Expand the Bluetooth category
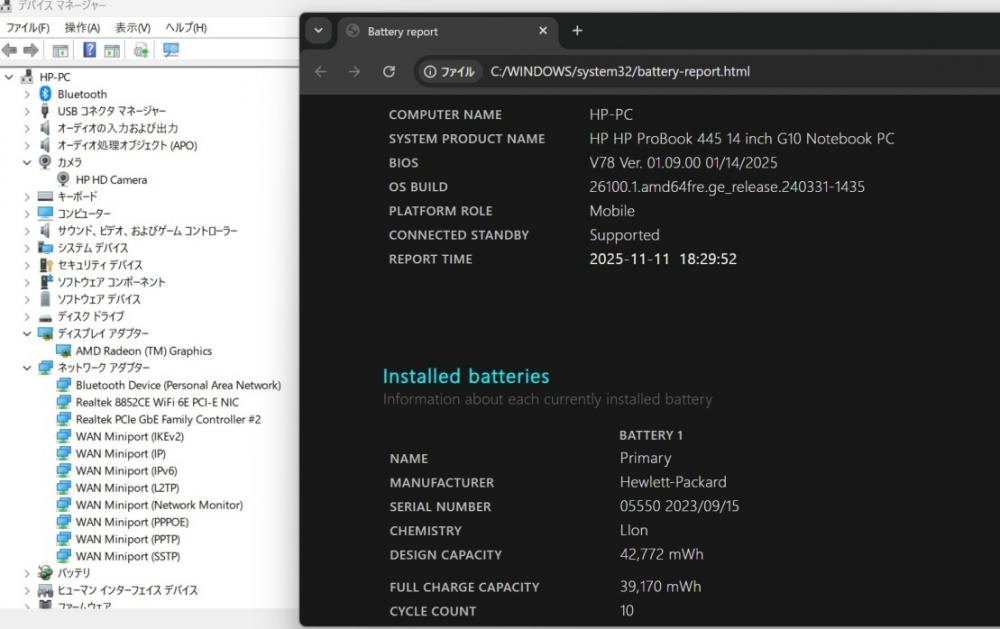 coord(27,94)
